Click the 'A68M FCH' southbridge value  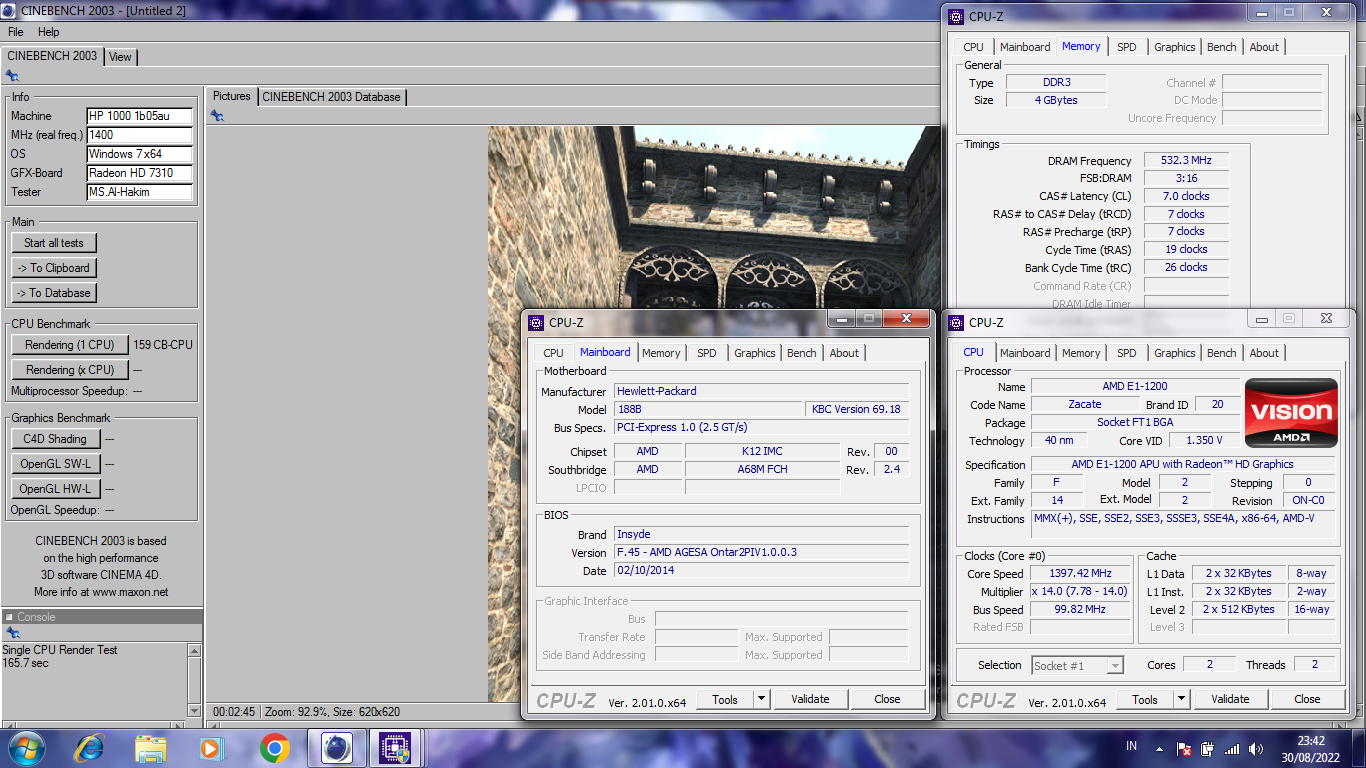[x=761, y=470]
